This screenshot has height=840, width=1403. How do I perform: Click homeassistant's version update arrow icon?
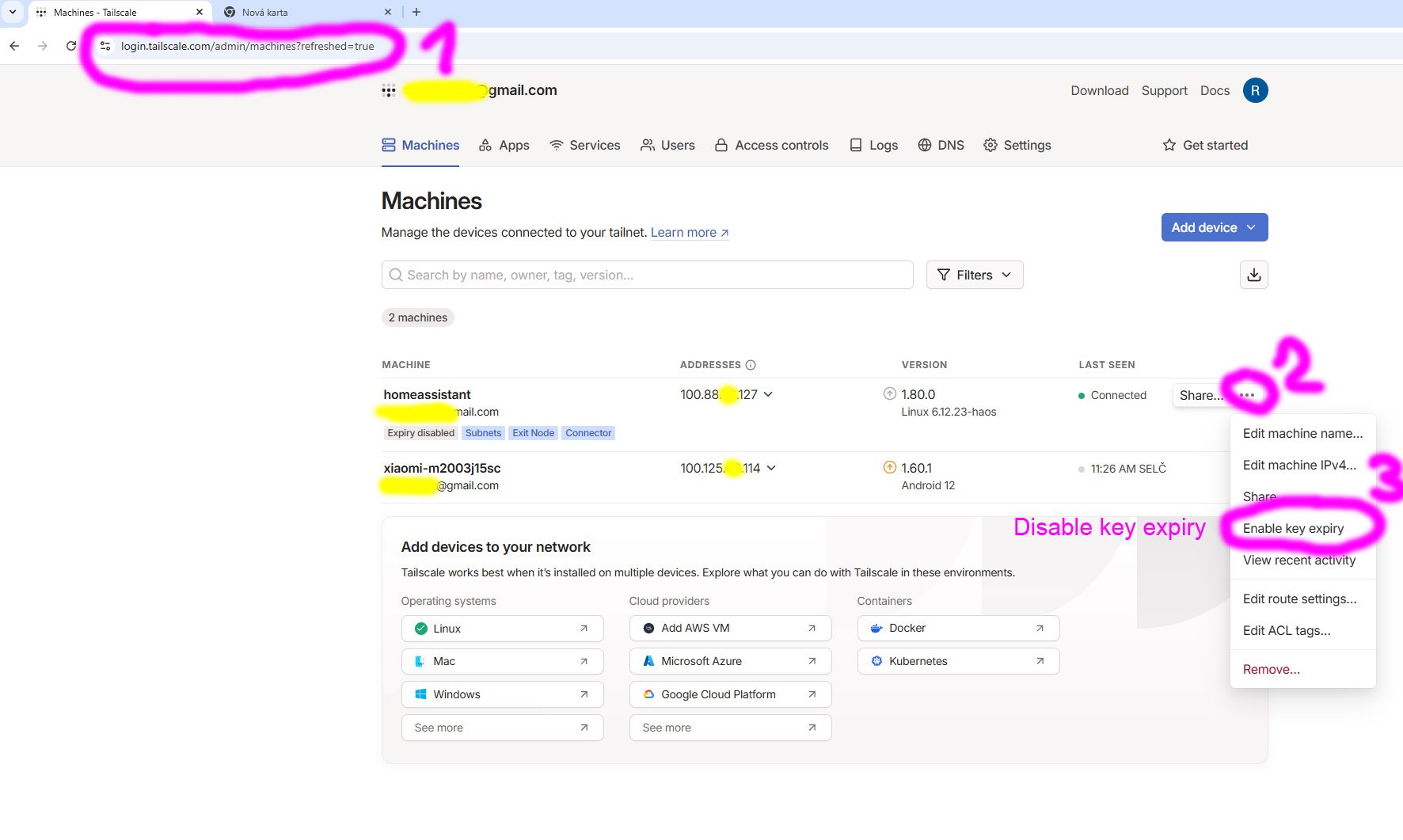coord(890,393)
